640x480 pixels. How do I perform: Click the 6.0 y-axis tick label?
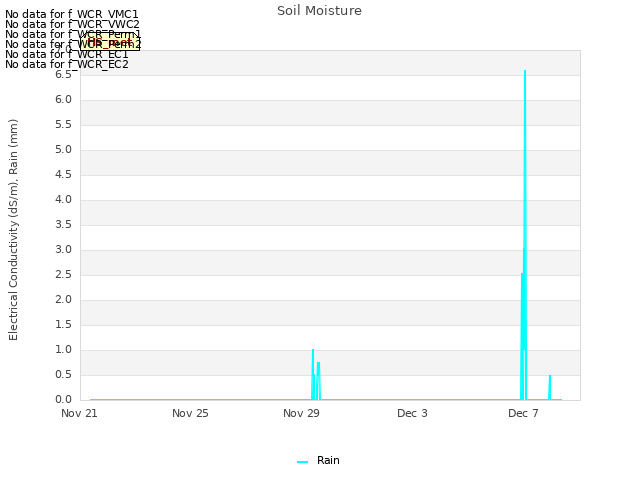coord(63,100)
